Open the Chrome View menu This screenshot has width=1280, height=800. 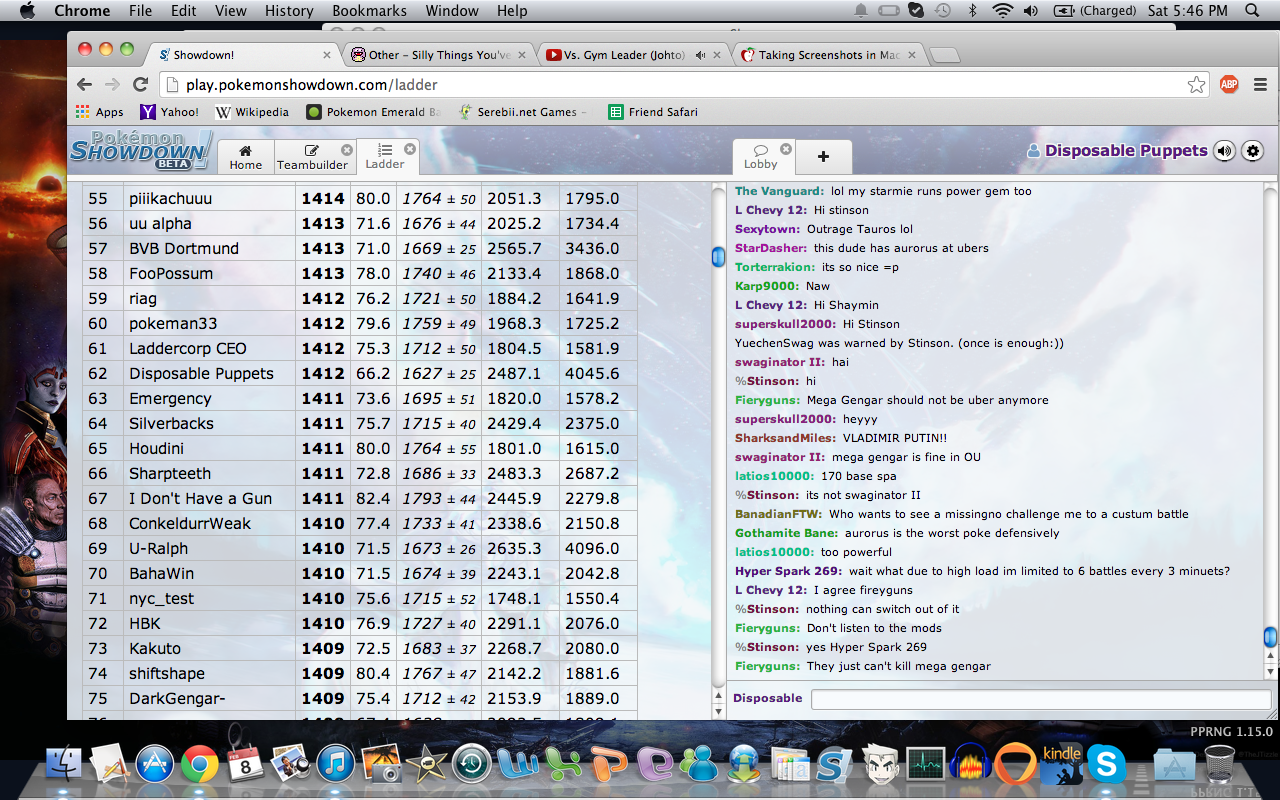(x=230, y=11)
